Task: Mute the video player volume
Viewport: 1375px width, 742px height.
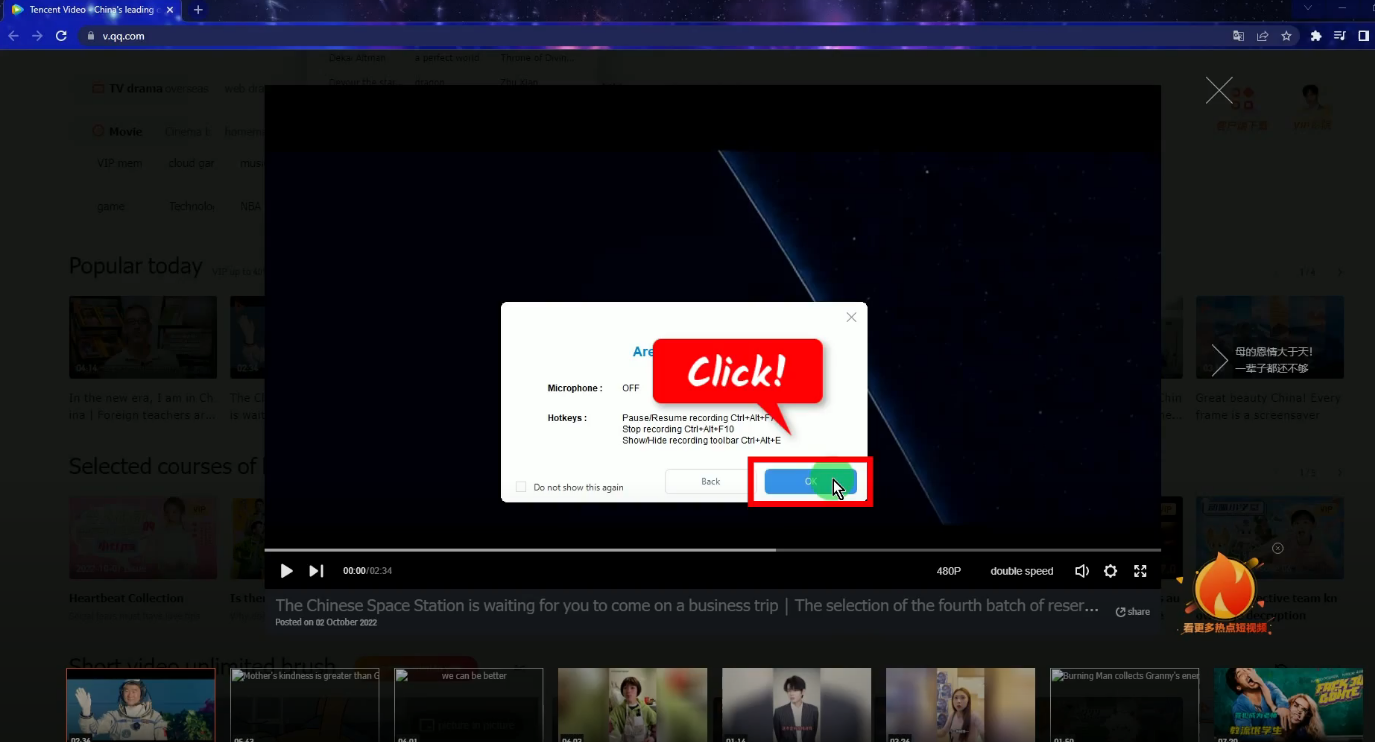Action: pos(1081,571)
